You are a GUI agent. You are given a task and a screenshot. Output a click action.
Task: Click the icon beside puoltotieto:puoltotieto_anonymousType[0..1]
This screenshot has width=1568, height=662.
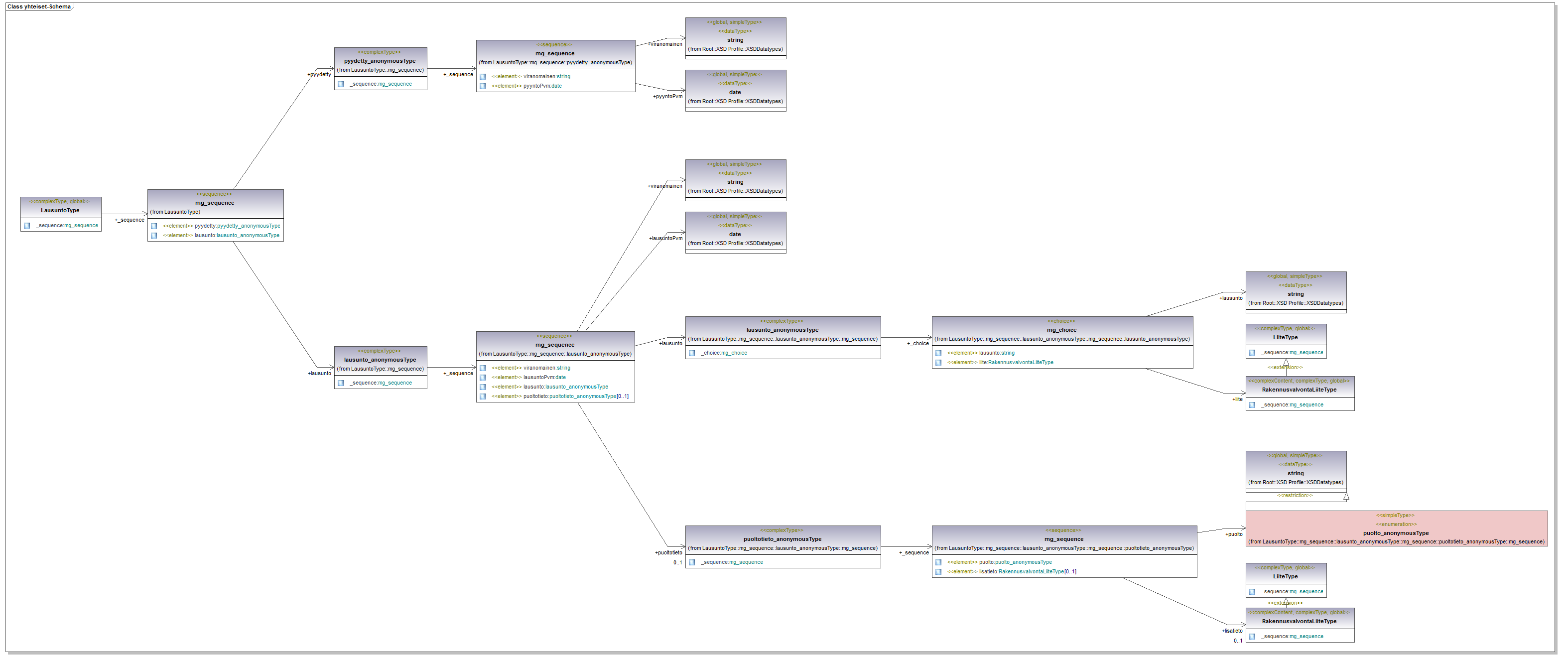click(483, 397)
